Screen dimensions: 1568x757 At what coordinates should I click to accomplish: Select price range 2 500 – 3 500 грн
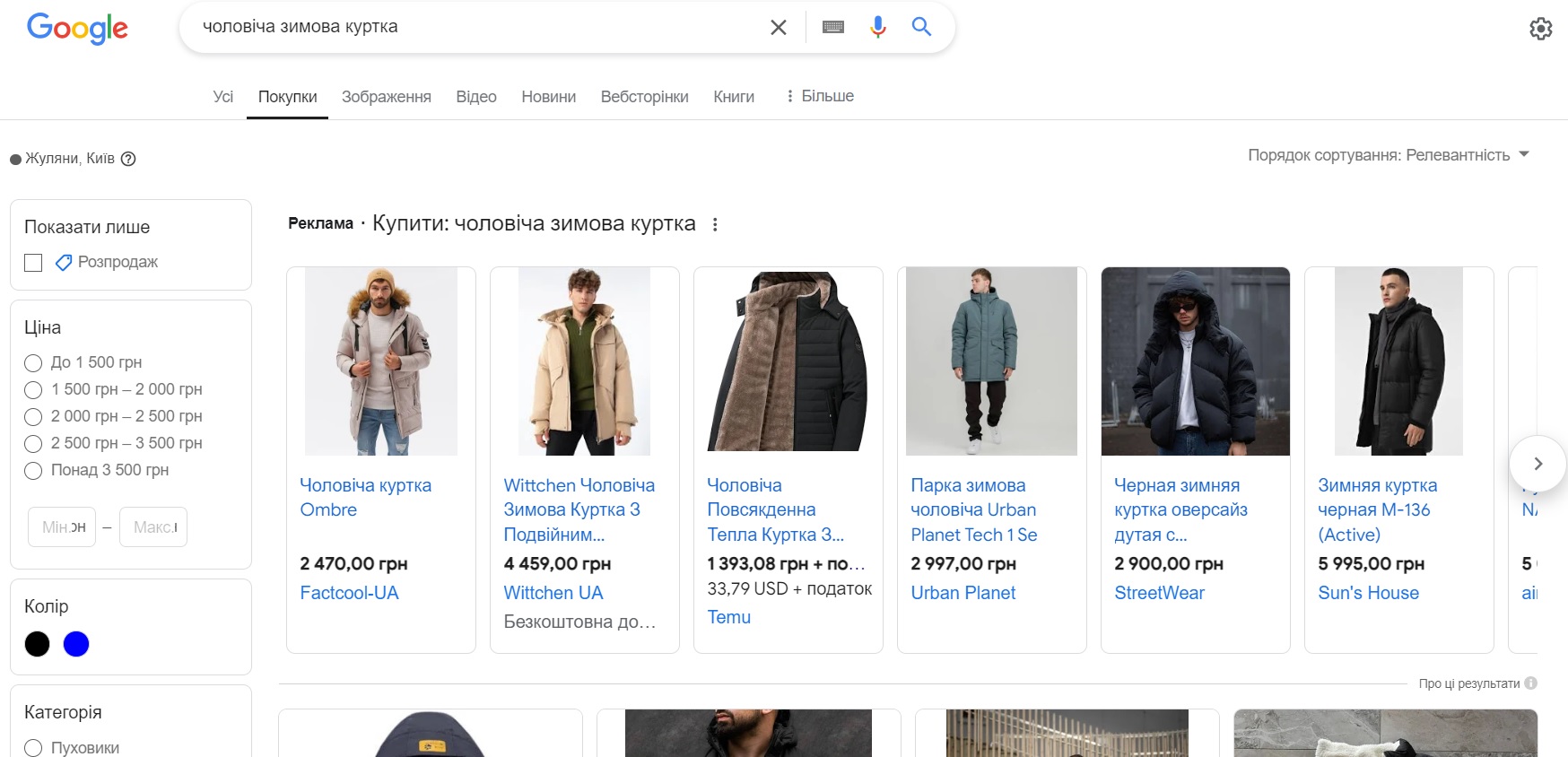(x=33, y=444)
